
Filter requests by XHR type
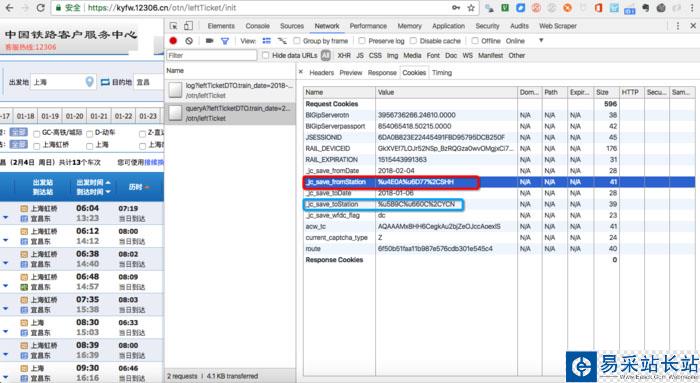point(344,55)
